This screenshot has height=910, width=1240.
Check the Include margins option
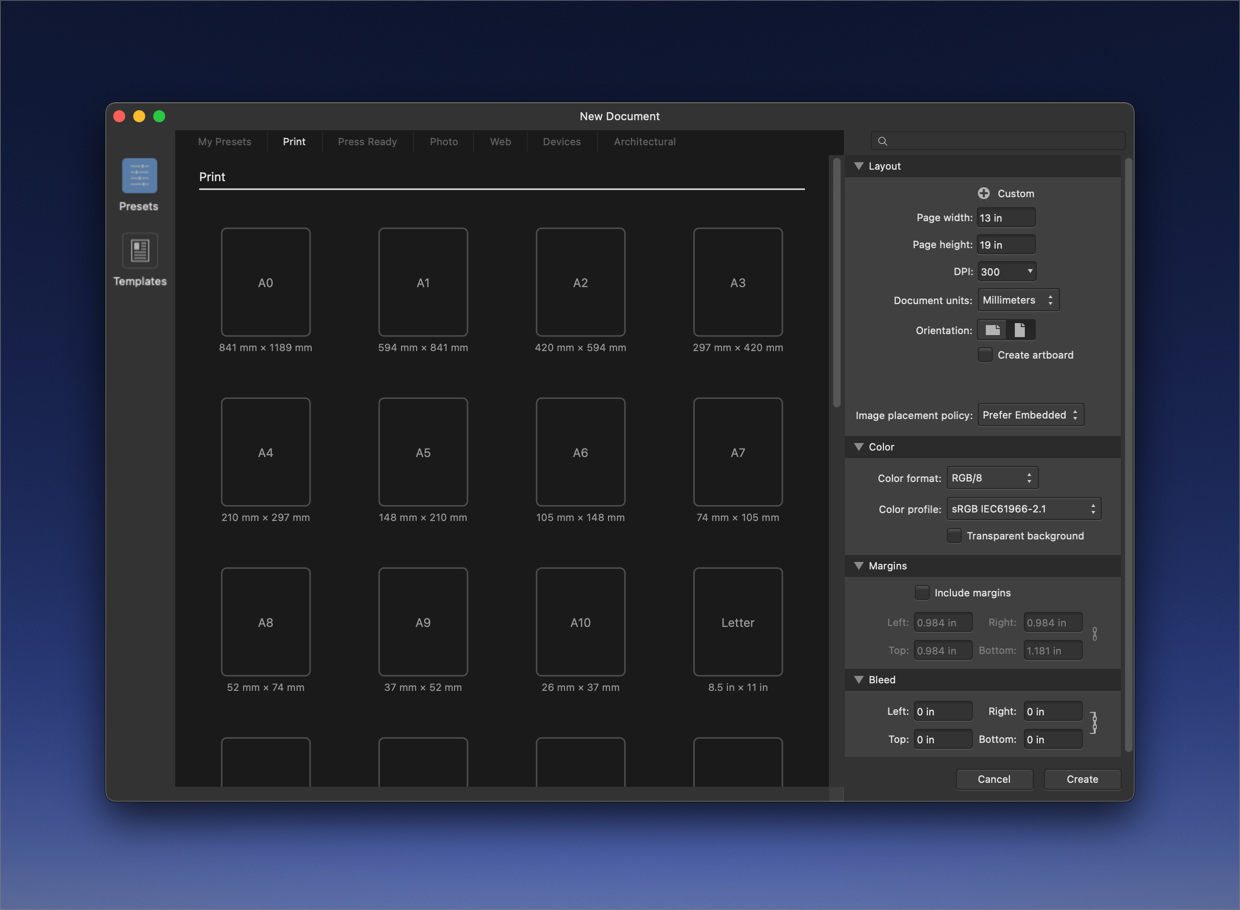click(x=922, y=593)
